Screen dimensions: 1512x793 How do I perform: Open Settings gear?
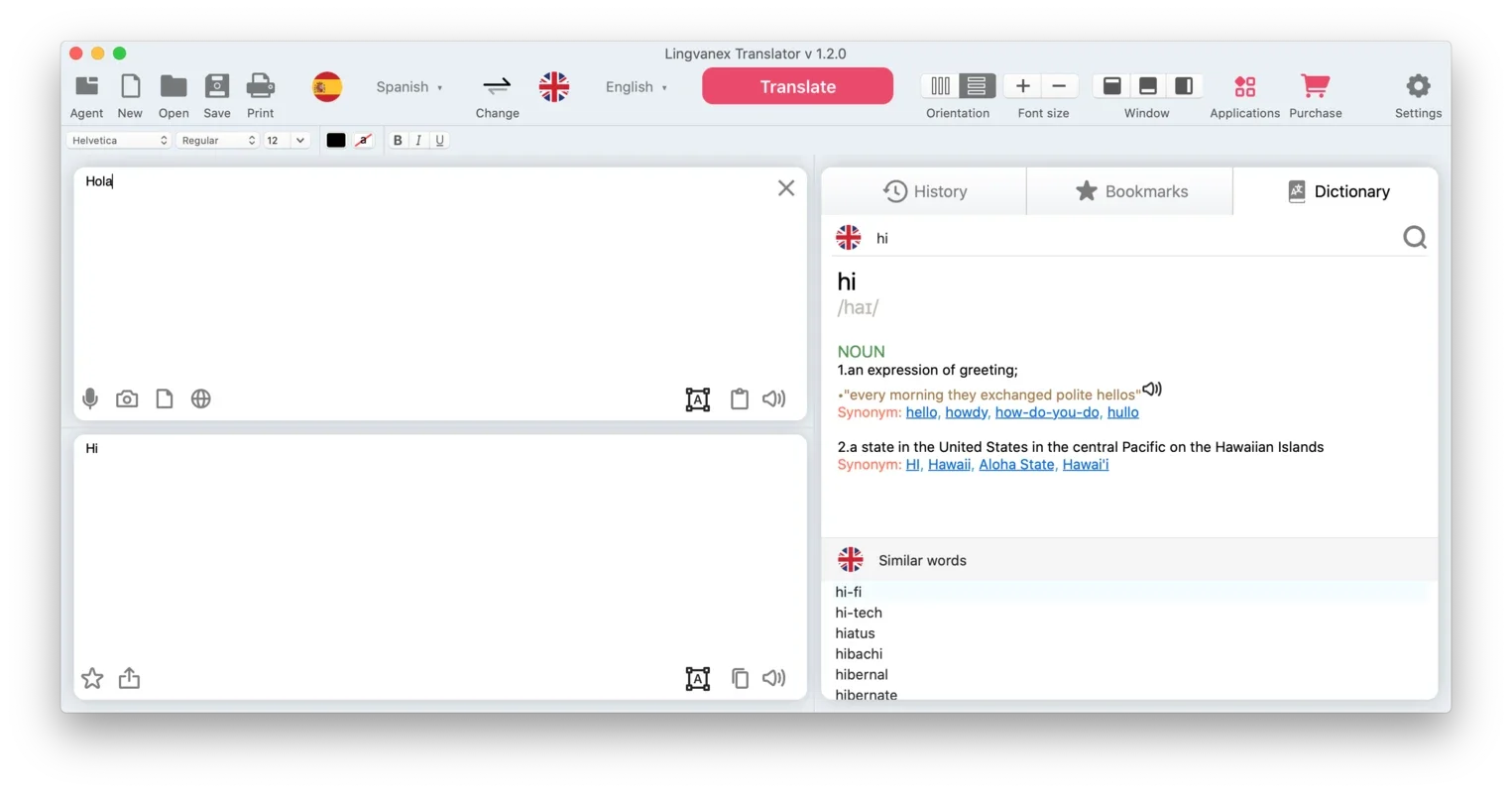coord(1419,86)
